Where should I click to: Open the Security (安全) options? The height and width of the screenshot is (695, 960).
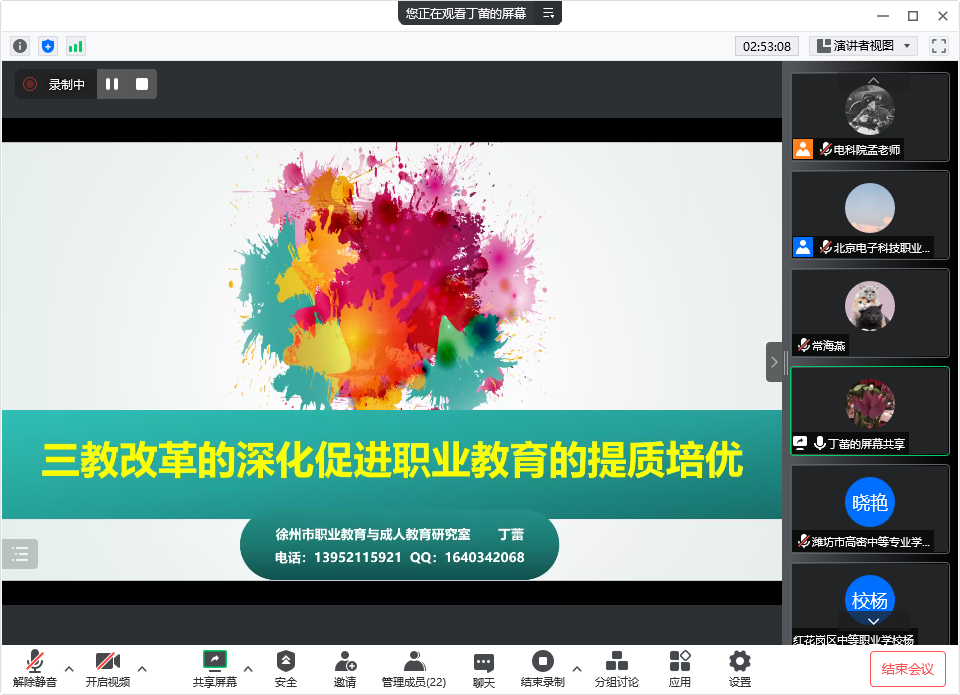[x=286, y=668]
